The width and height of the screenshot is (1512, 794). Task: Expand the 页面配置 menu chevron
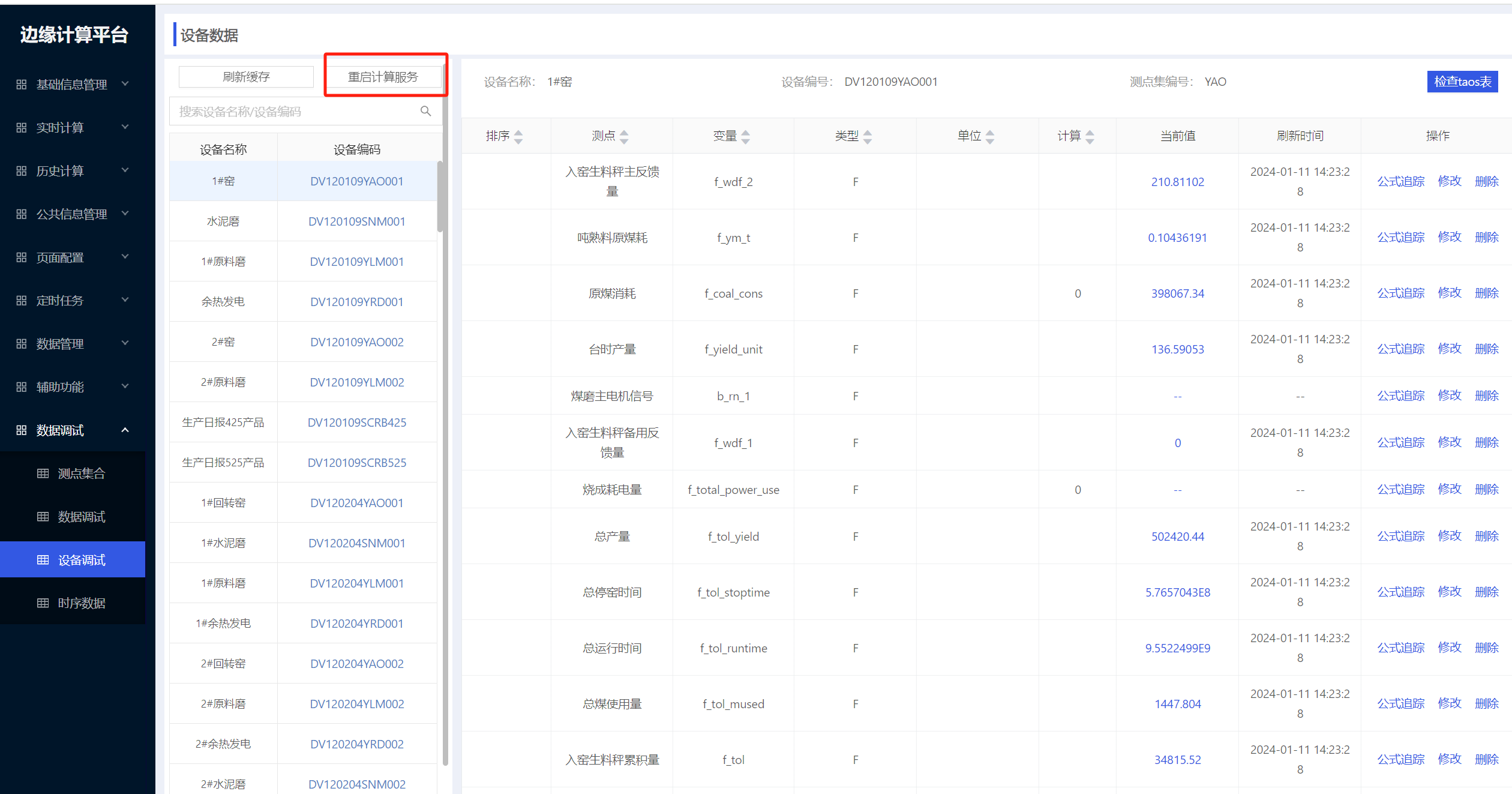125,256
